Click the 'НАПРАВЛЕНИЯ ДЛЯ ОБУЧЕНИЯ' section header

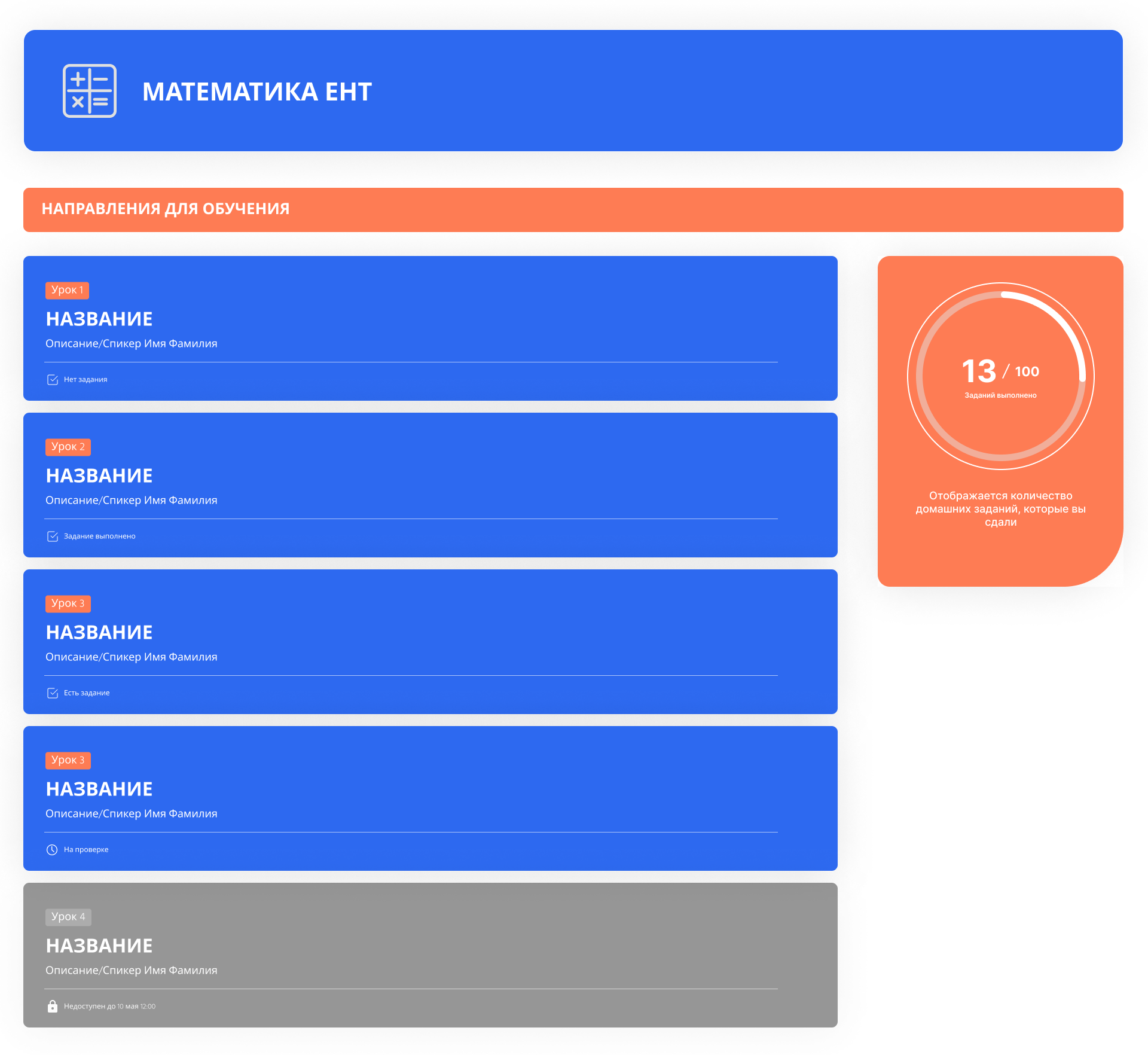click(x=166, y=209)
